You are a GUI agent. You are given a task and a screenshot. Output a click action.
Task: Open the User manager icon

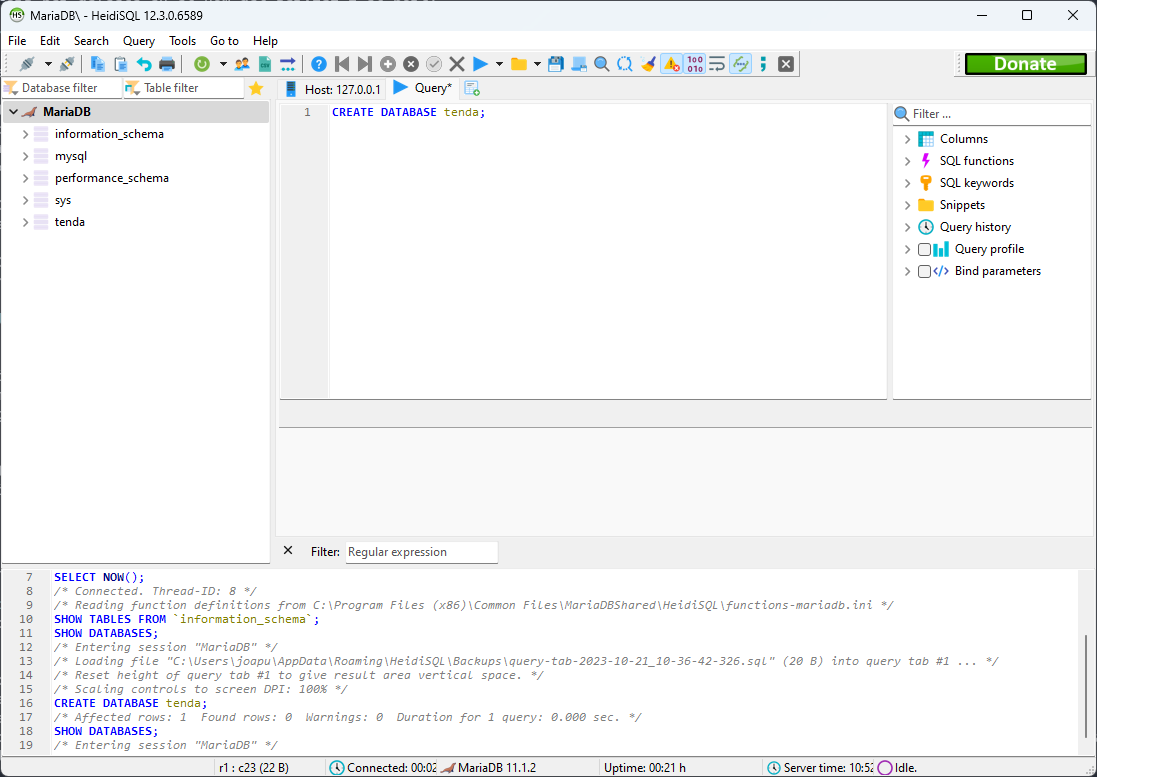[x=242, y=64]
